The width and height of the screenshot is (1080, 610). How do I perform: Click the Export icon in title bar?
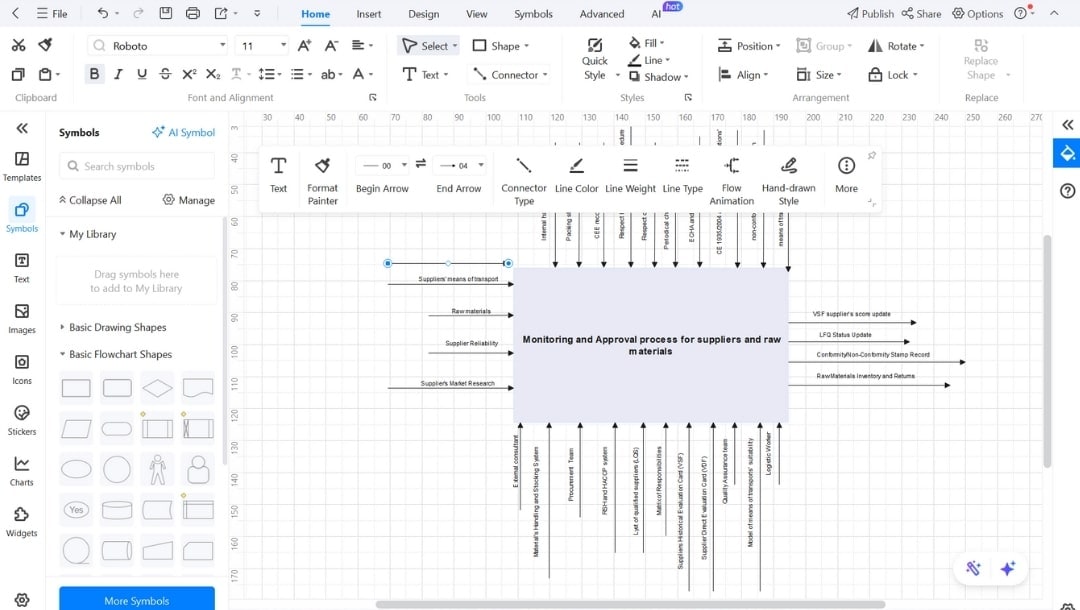(x=221, y=13)
